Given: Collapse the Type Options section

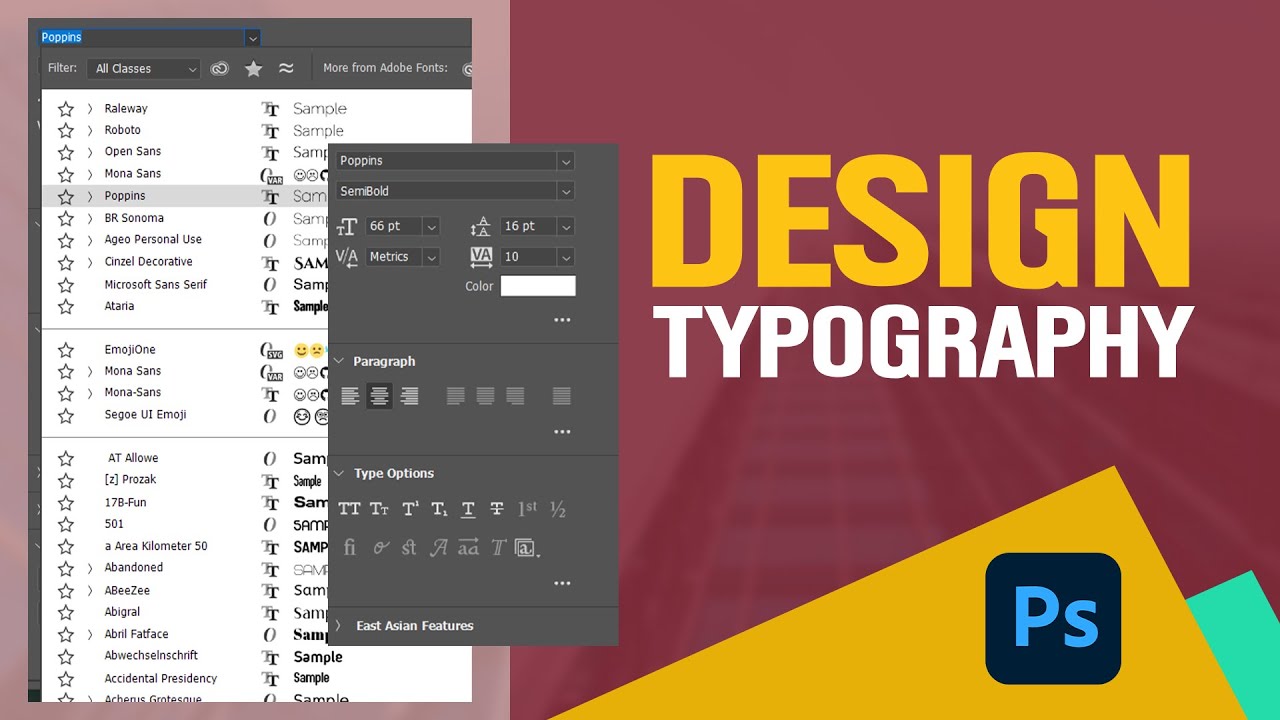Looking at the screenshot, I should (339, 473).
